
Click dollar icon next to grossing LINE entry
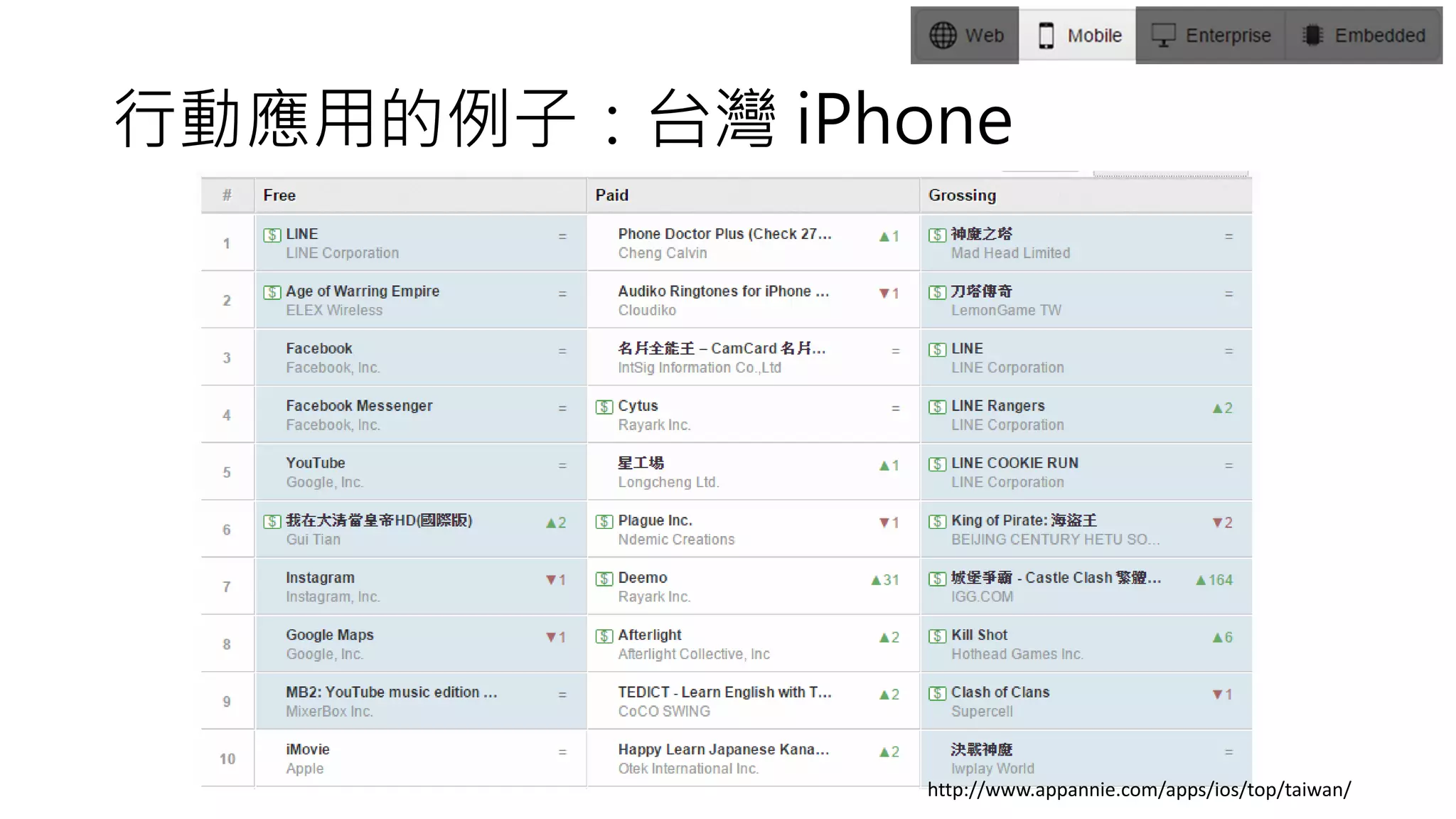coord(938,349)
